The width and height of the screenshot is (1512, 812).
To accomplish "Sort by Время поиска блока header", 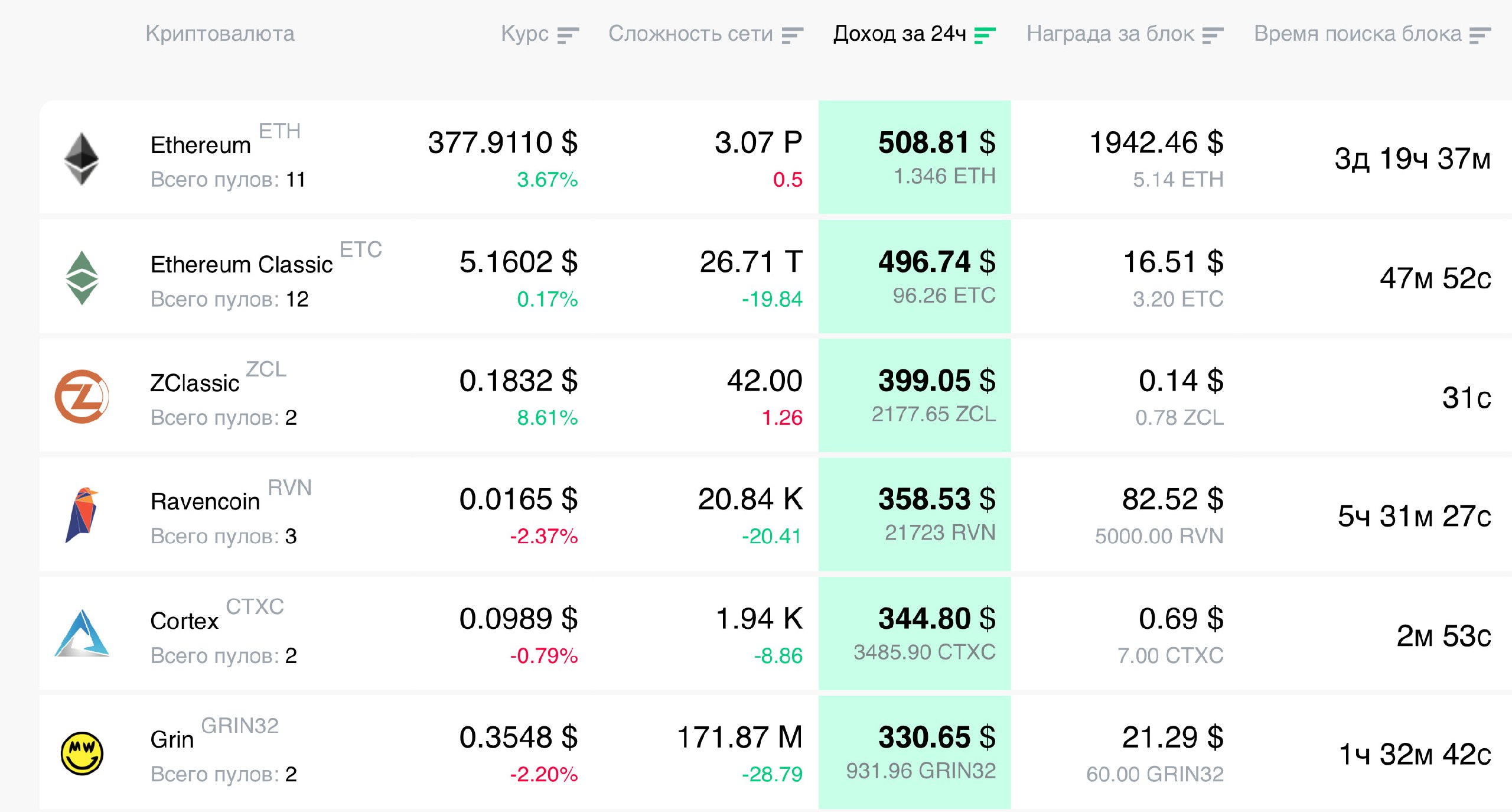I will click(1358, 34).
